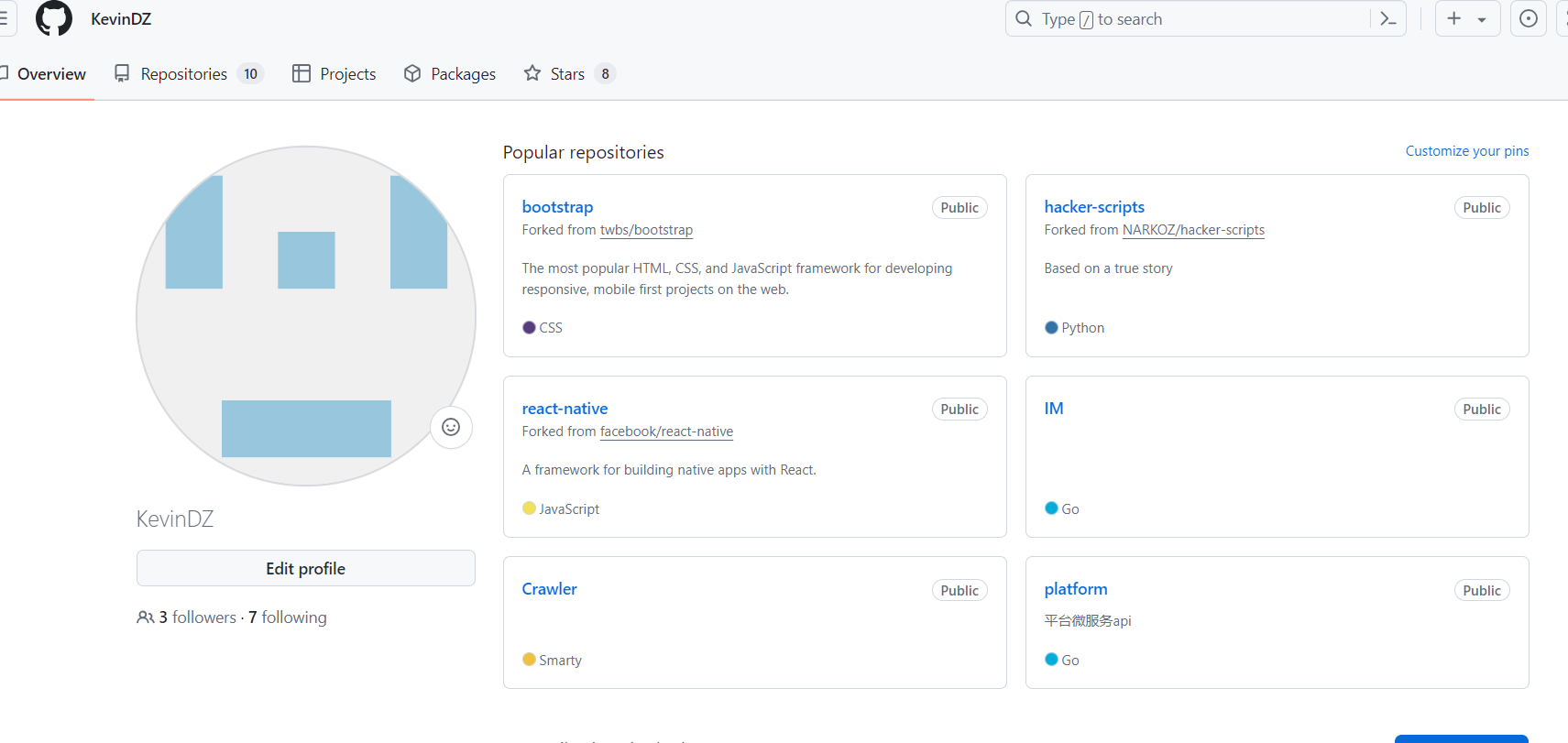1568x743 pixels.
Task: Click the blue Python language dot
Action: (x=1051, y=327)
